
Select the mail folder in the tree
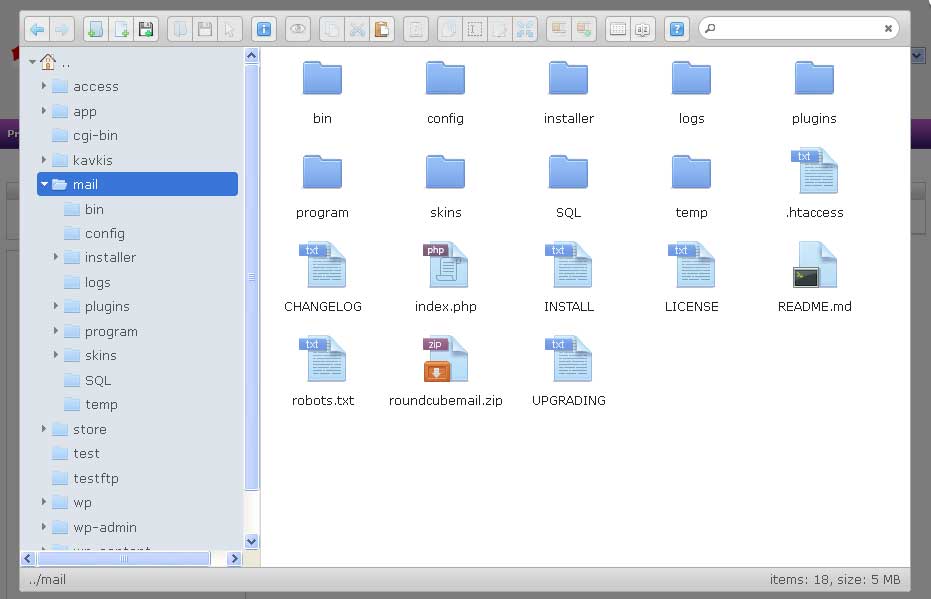[137, 185]
